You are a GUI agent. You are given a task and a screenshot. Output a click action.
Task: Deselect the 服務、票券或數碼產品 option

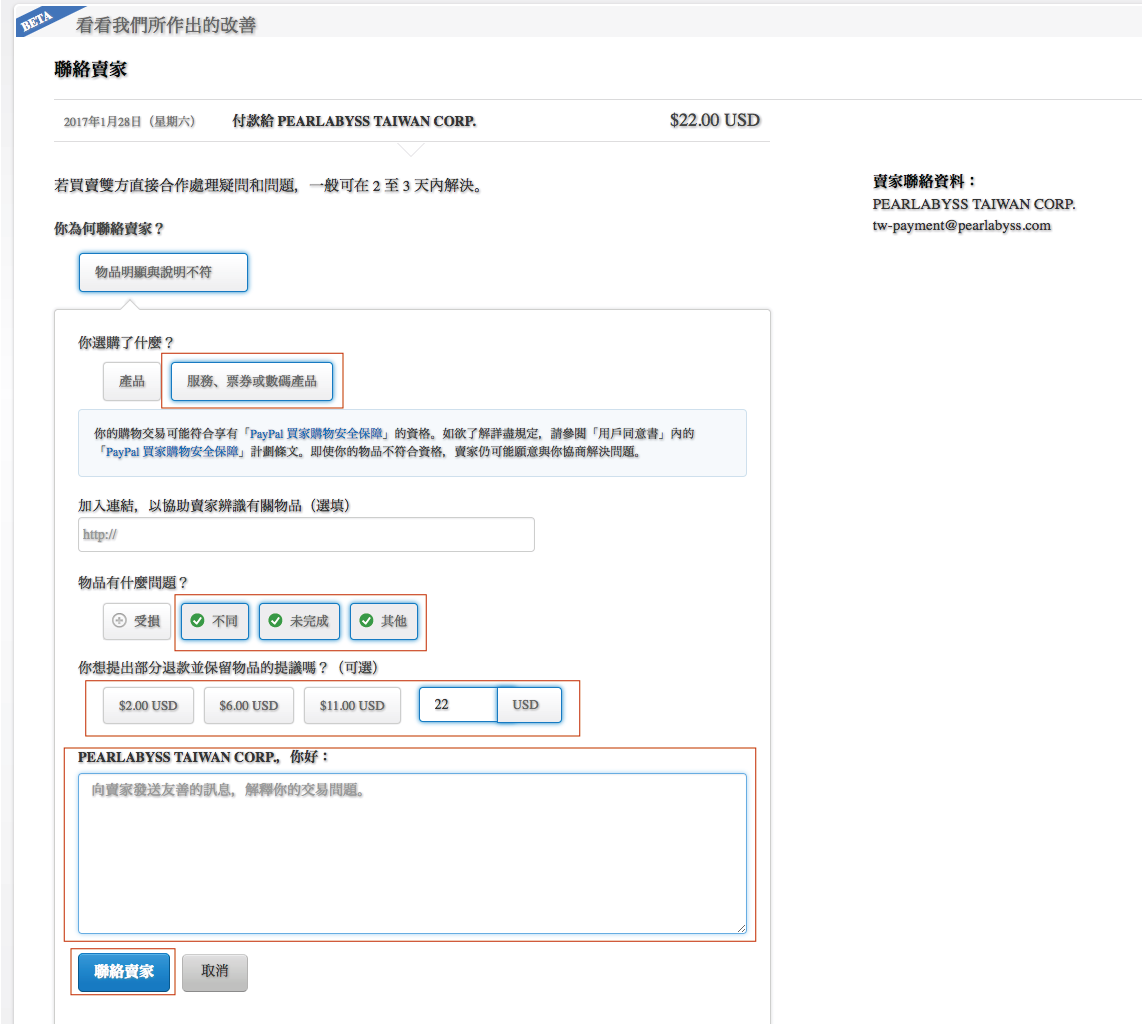tap(253, 381)
